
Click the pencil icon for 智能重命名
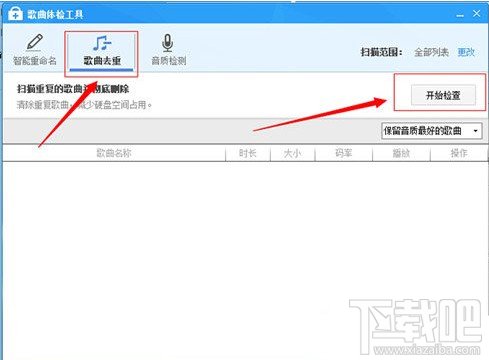coord(35,42)
